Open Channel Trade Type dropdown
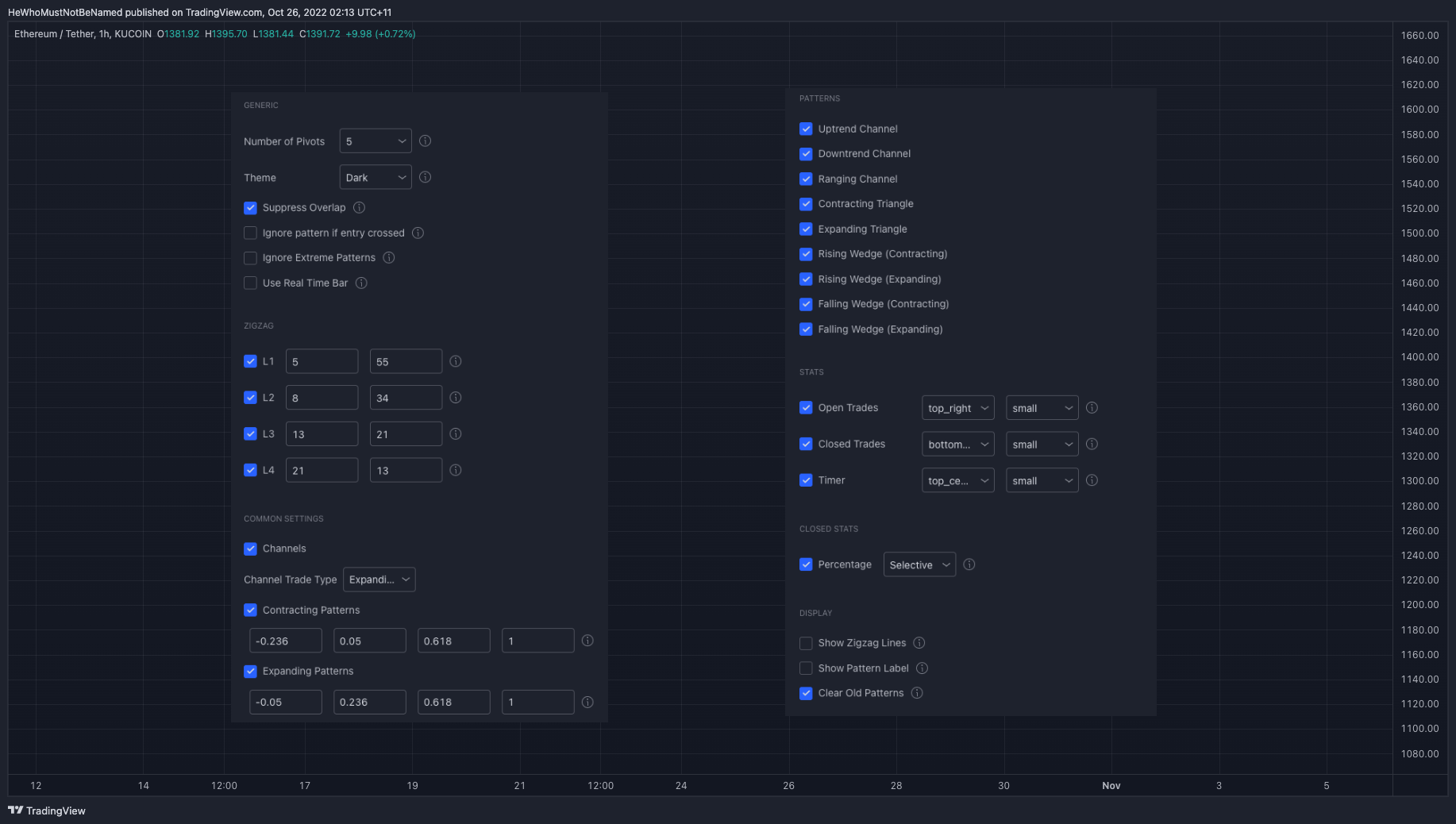This screenshot has width=1456, height=824. (379, 579)
